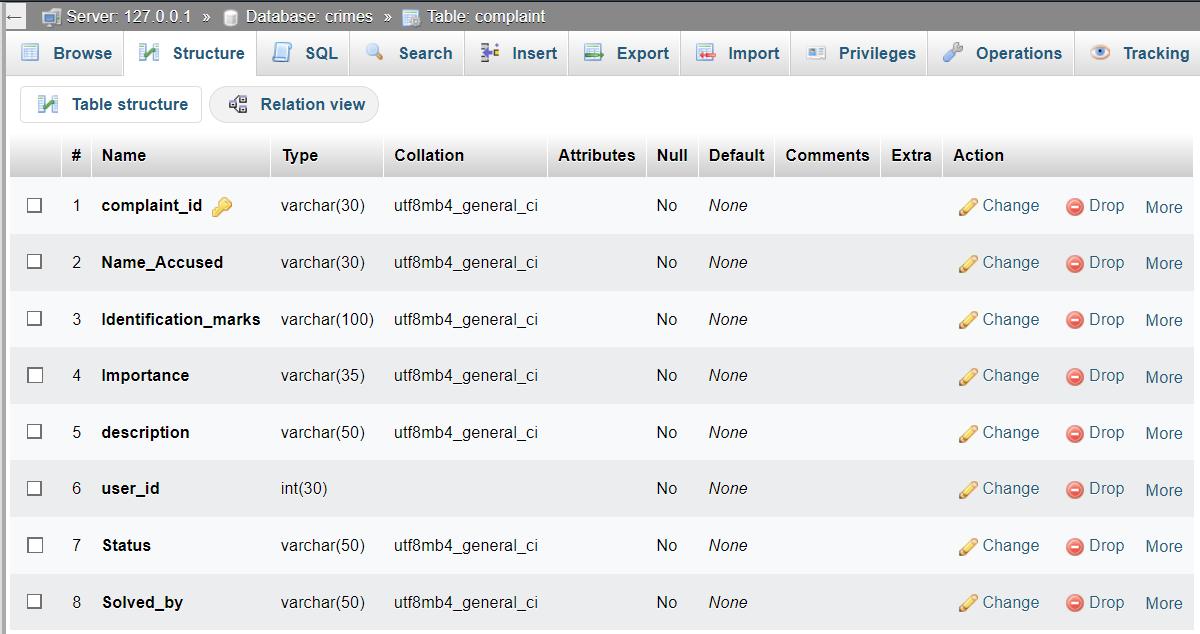The image size is (1200, 634).
Task: Click the primary key icon beside complaint_id
Action: tap(222, 206)
